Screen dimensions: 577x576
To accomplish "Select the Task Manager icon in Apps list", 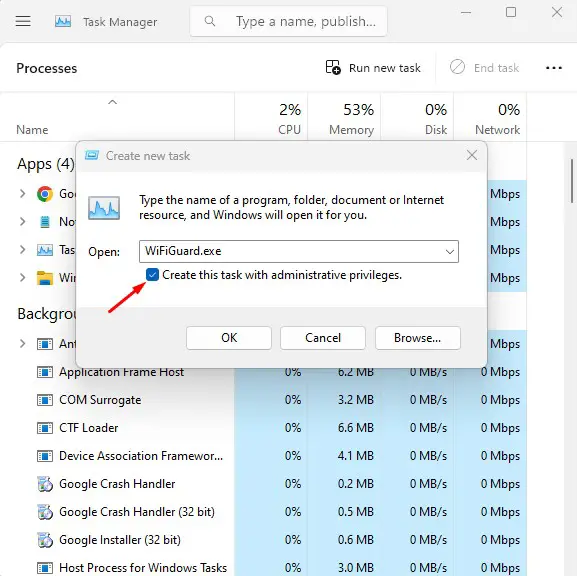I will tap(45, 250).
